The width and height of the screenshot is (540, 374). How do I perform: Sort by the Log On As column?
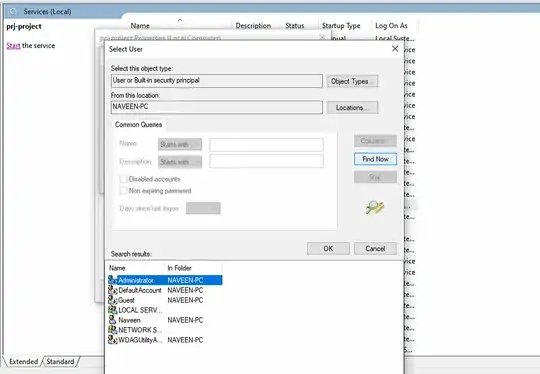coord(391,25)
